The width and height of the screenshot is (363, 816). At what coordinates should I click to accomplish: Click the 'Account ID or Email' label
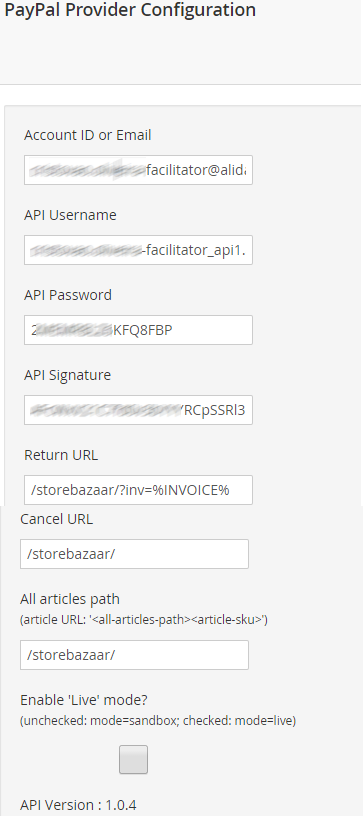pos(87,135)
